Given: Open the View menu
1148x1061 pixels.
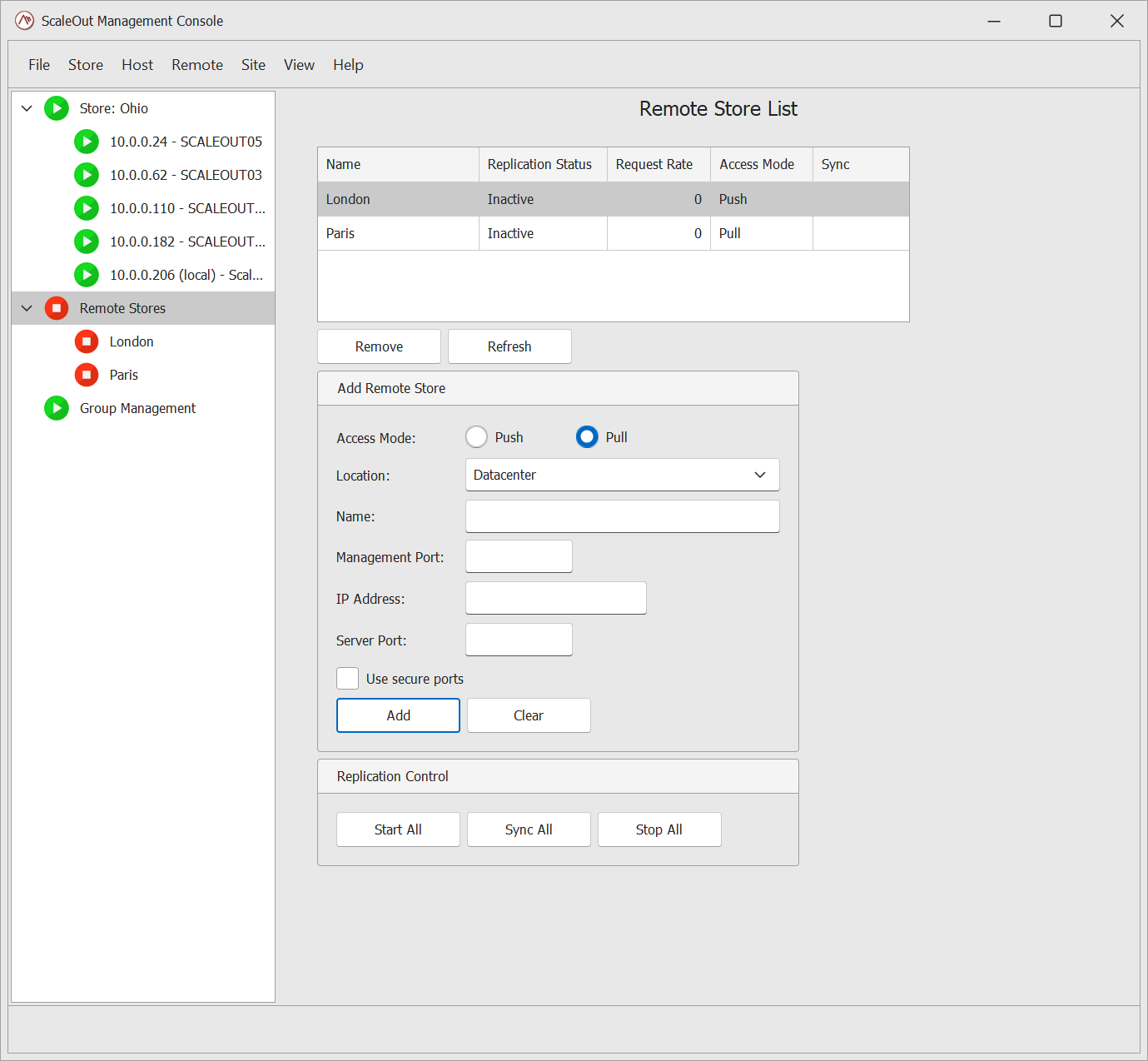Looking at the screenshot, I should pyautogui.click(x=299, y=65).
